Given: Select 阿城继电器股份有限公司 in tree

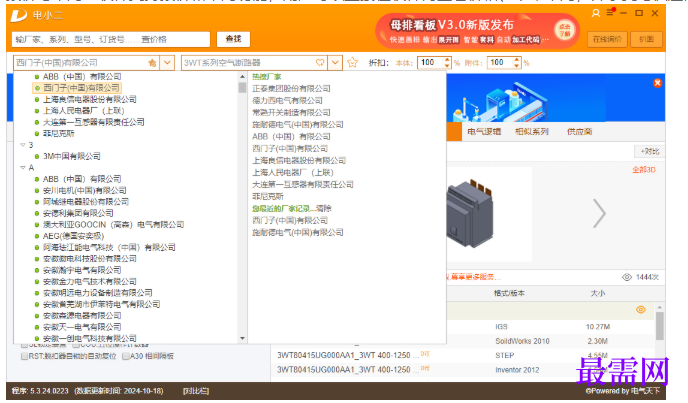Looking at the screenshot, I should point(86,202).
